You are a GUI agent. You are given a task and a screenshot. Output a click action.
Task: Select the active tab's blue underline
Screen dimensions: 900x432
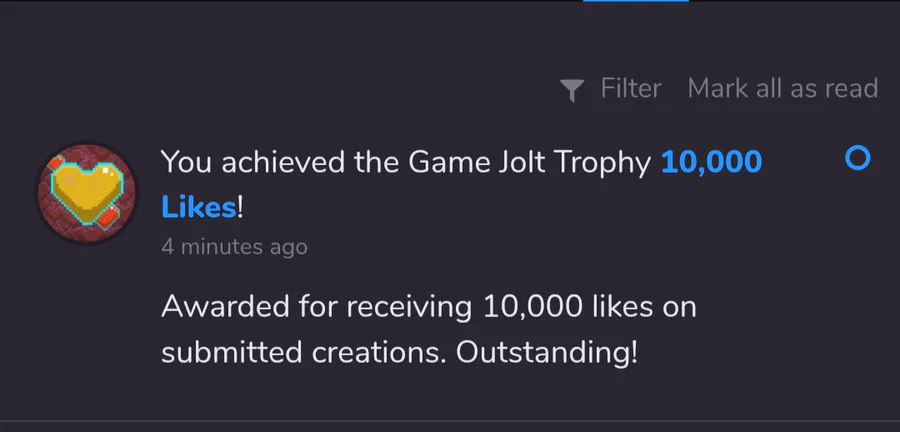point(635,1)
